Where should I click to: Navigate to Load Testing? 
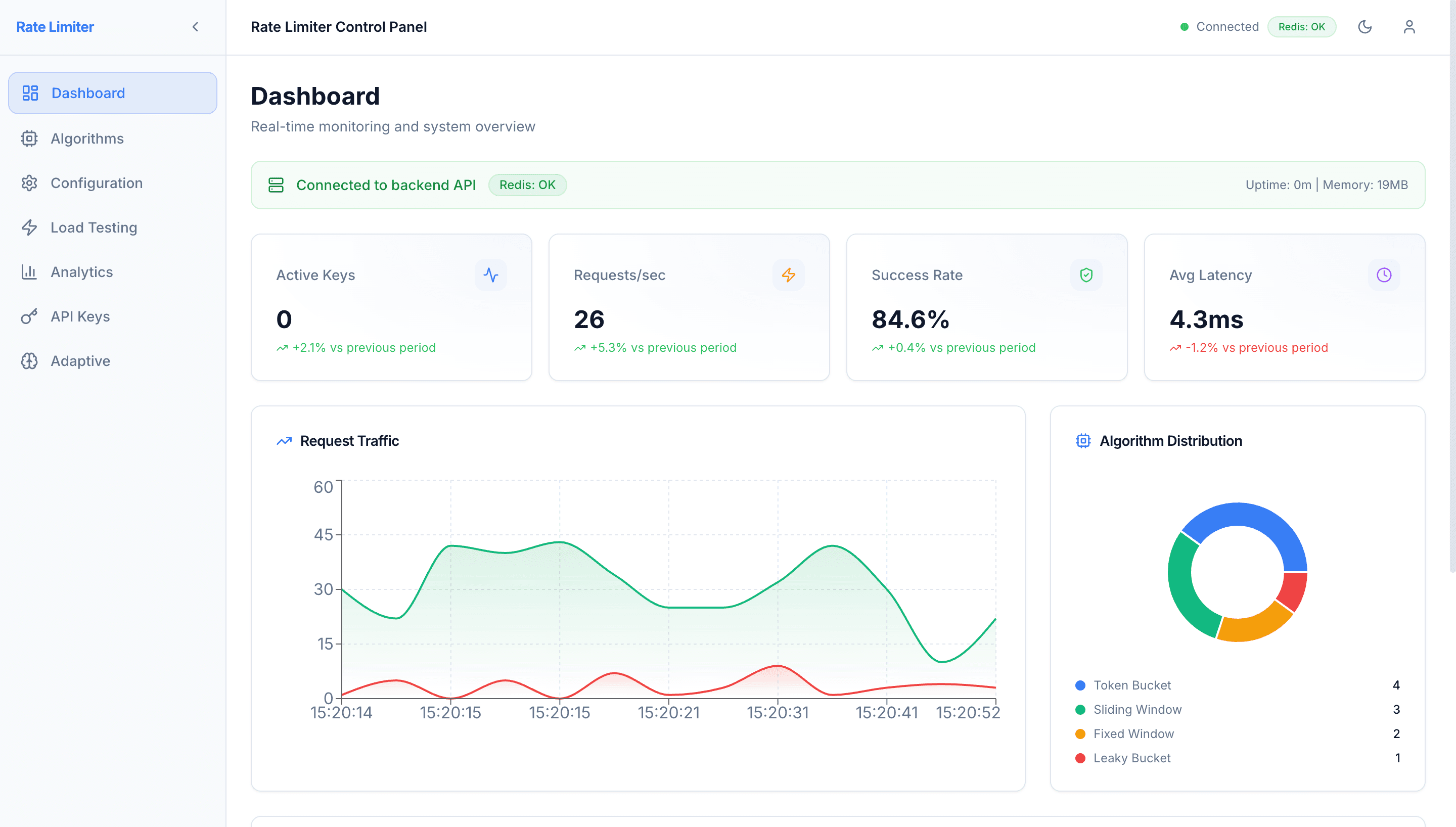pyautogui.click(x=94, y=228)
